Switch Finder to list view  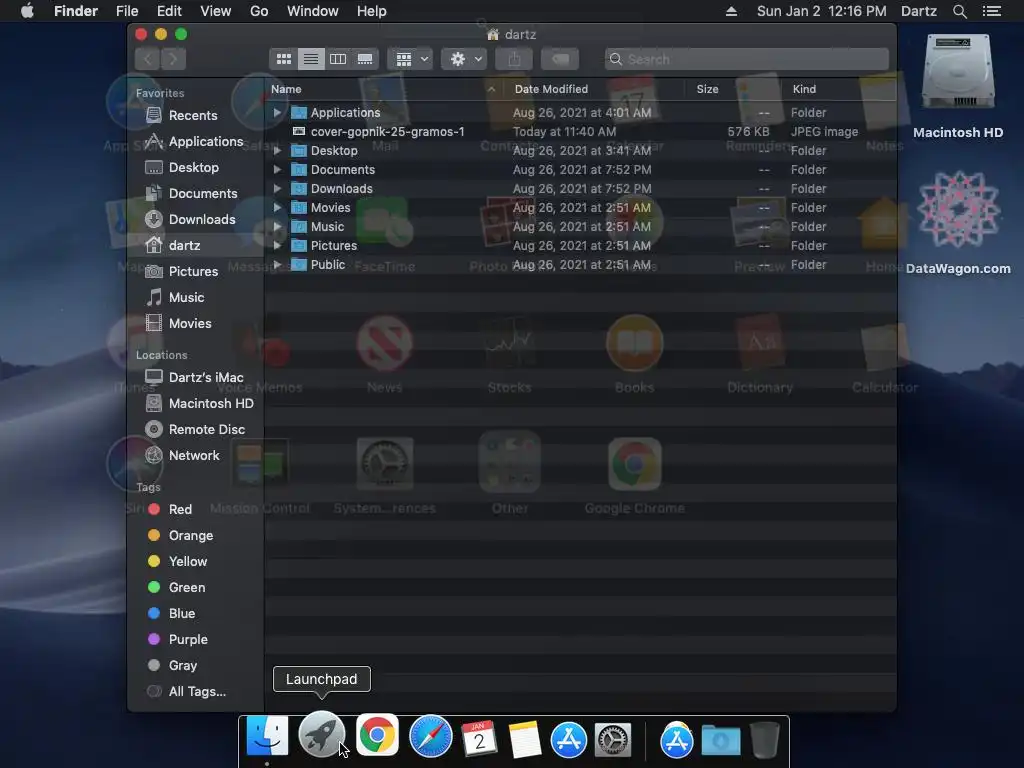point(311,59)
